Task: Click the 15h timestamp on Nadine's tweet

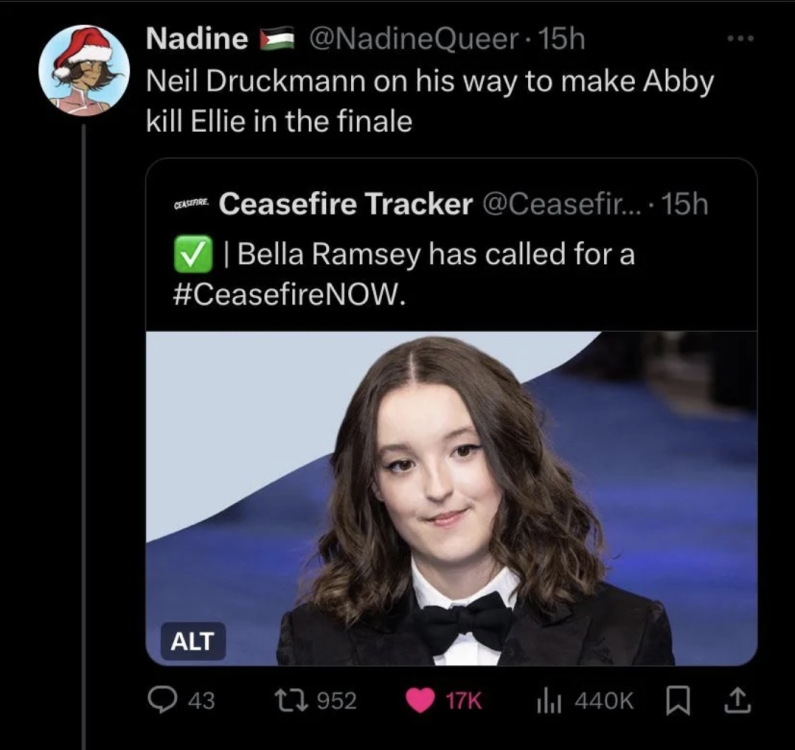Action: 561,40
